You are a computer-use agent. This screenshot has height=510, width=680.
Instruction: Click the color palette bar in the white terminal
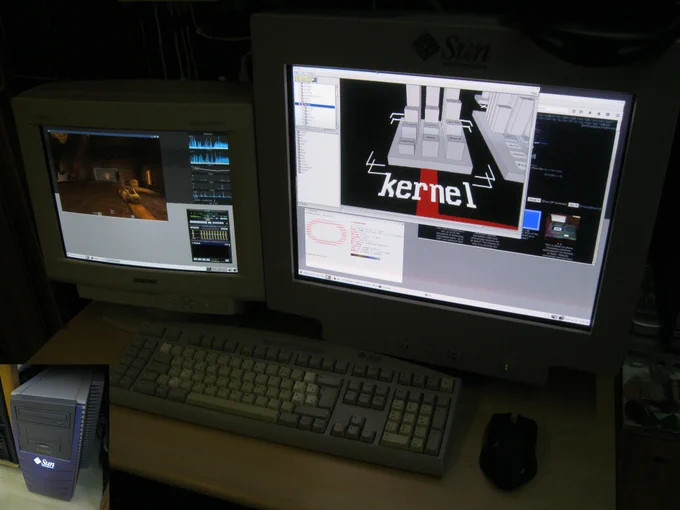(x=365, y=257)
